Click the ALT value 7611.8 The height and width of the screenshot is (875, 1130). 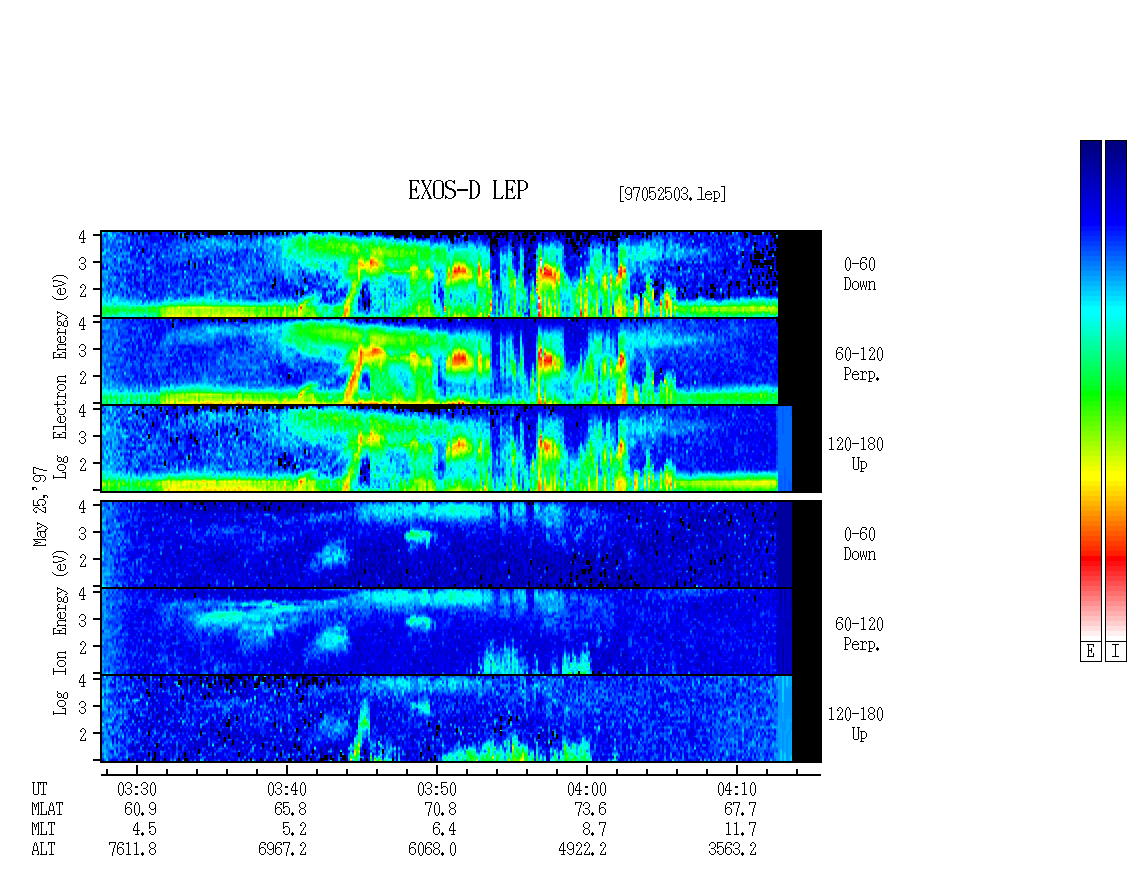(133, 850)
